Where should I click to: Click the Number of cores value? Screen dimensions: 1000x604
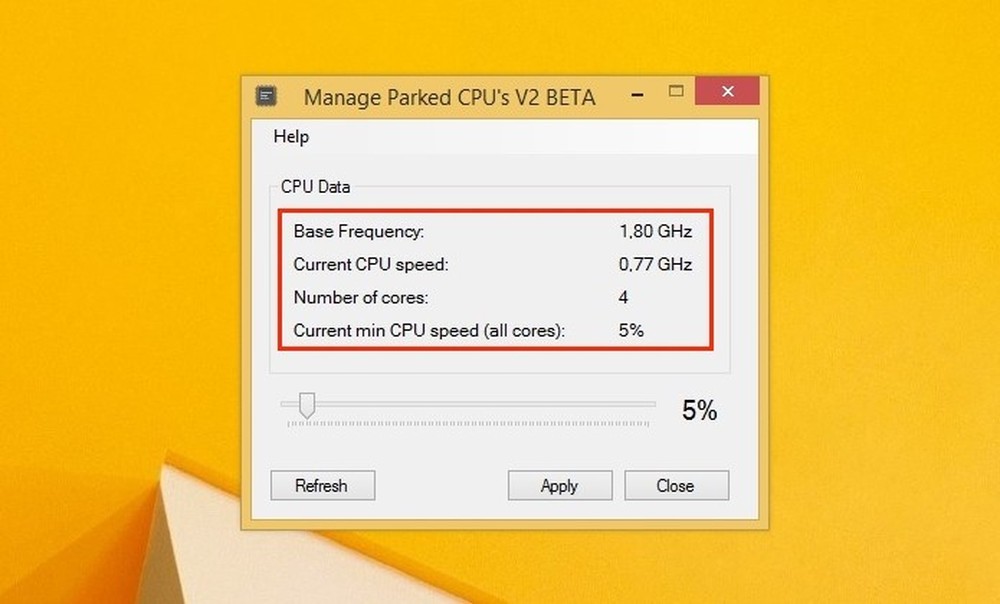click(x=623, y=297)
